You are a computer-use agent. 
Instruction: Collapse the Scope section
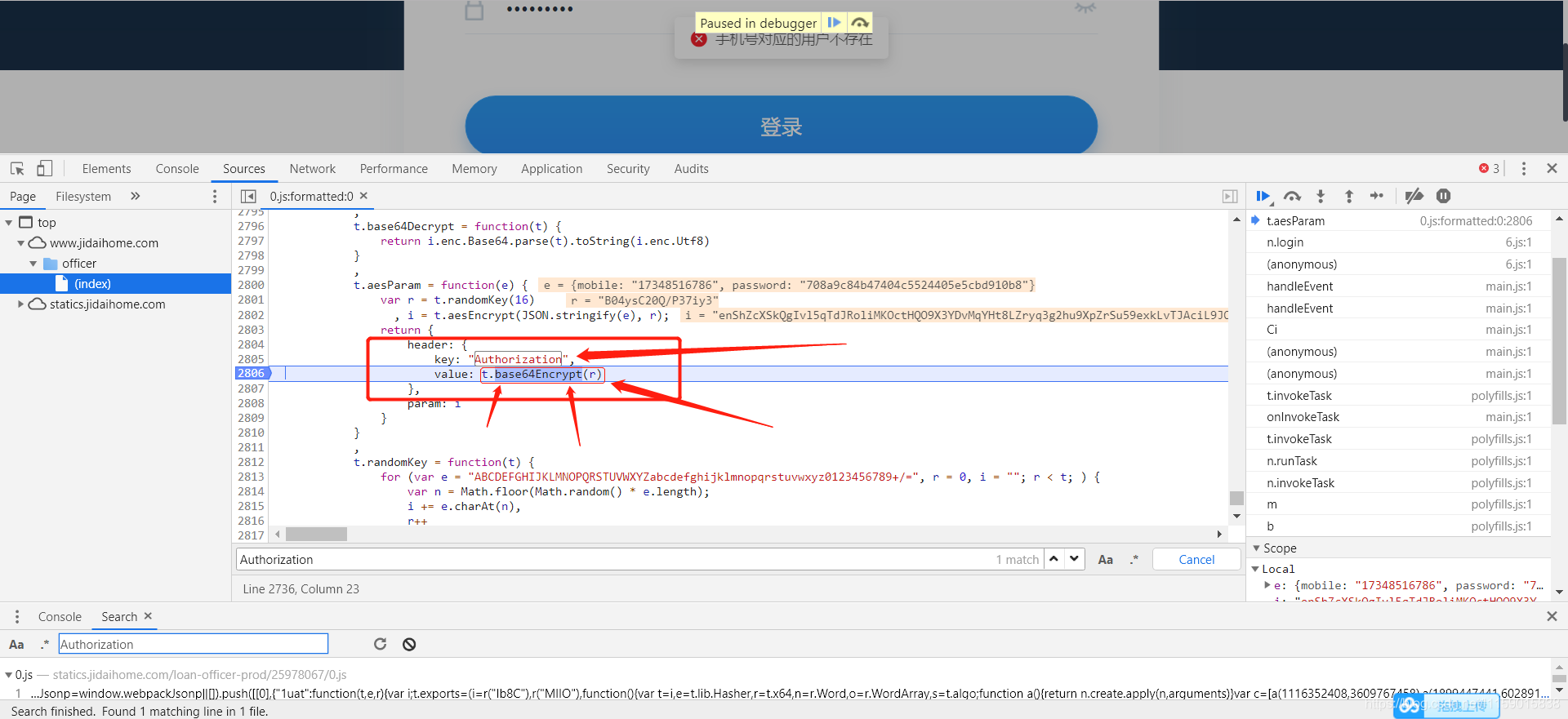(1257, 548)
